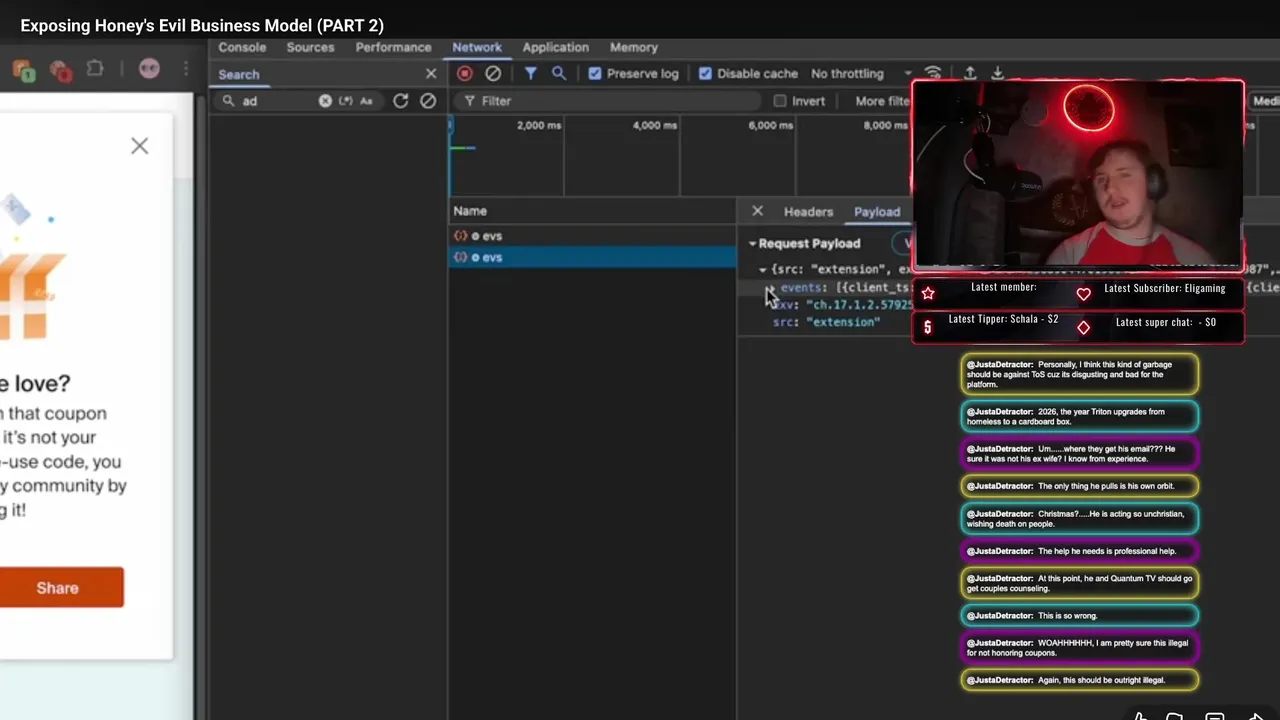Switch to Headers tab in request details
This screenshot has width=1280, height=720.
tap(808, 211)
